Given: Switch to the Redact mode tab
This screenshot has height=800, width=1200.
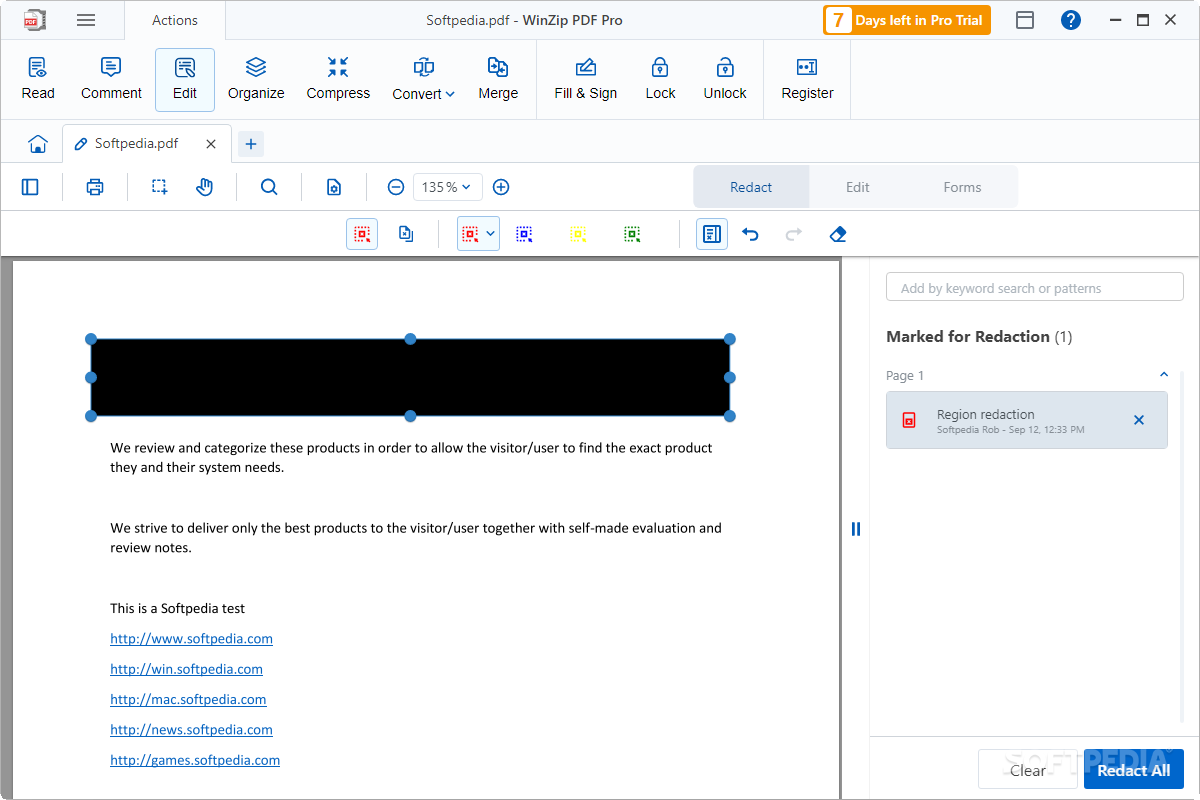Looking at the screenshot, I should pos(751,187).
